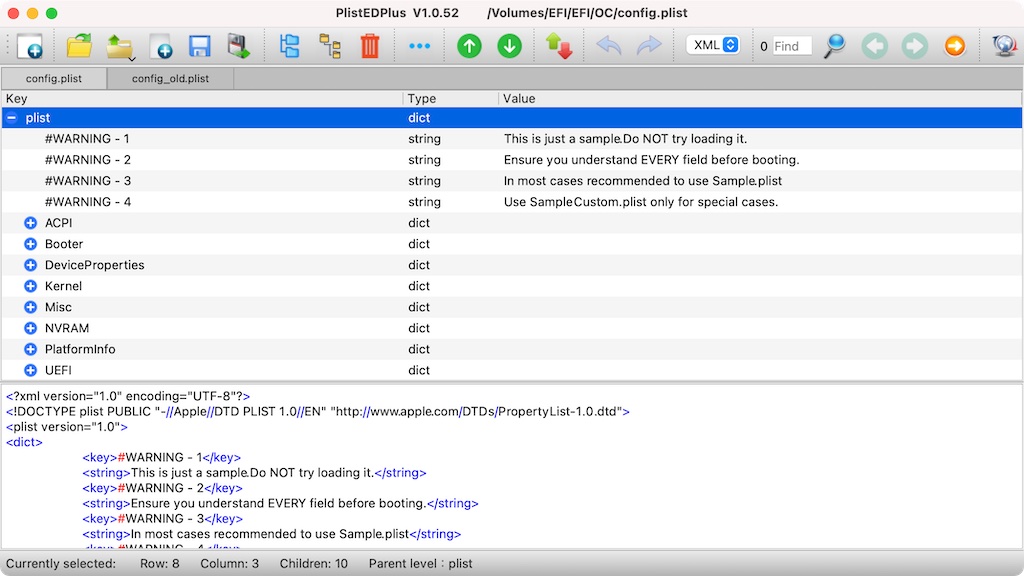
Task: Expand the Misc dict
Action: coord(31,307)
